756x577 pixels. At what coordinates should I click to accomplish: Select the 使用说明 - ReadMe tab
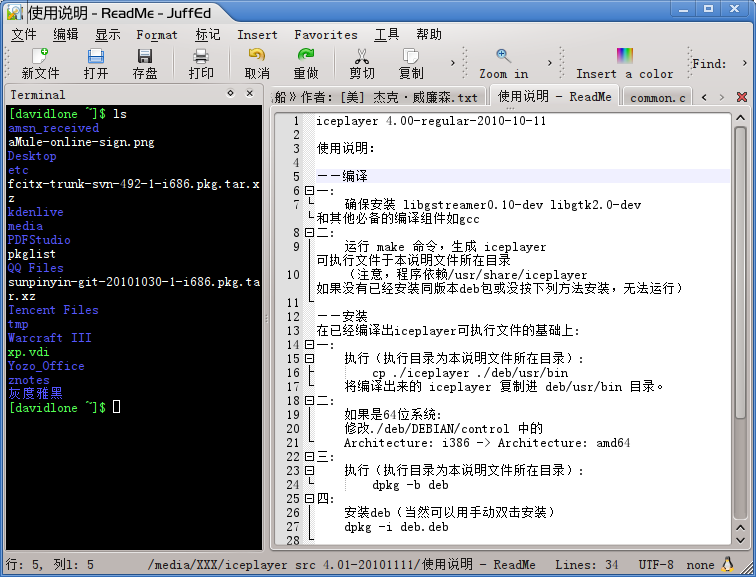[554, 96]
